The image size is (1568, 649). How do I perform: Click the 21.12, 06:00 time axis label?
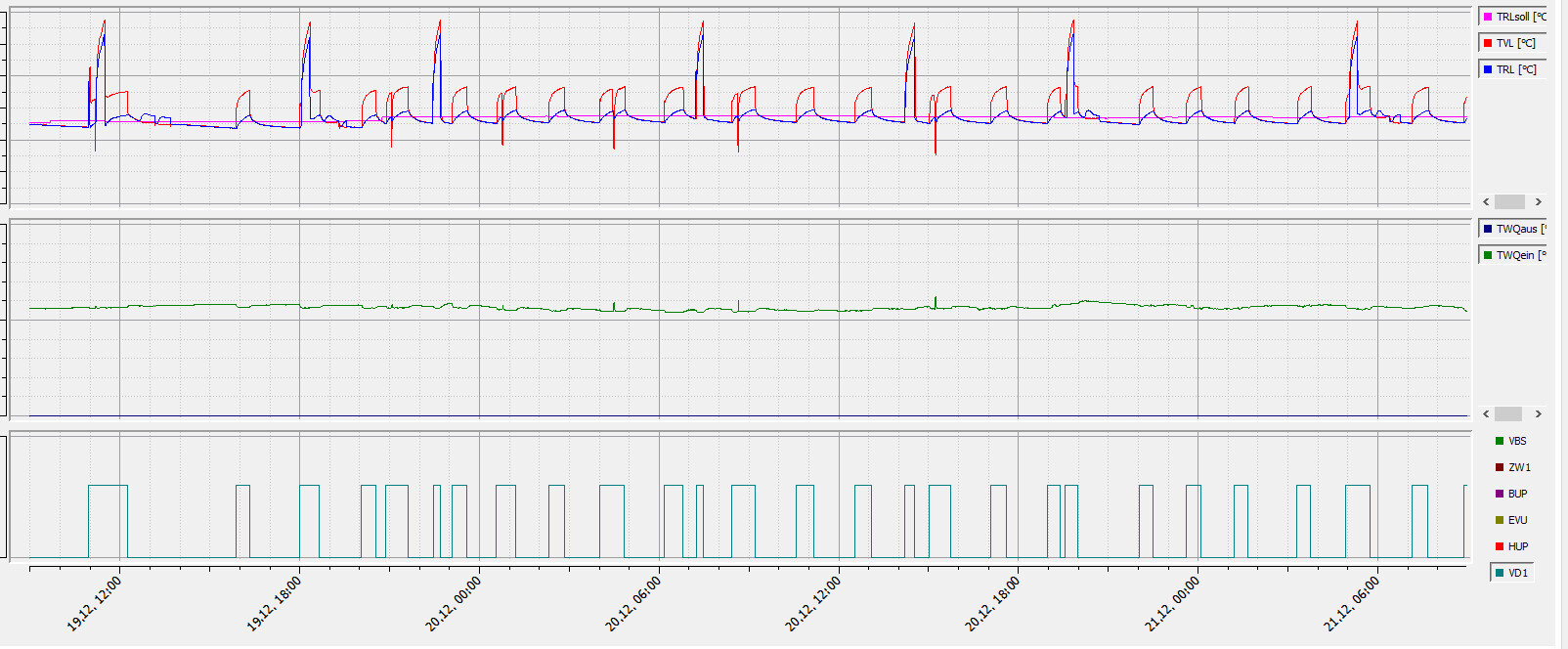1352,603
